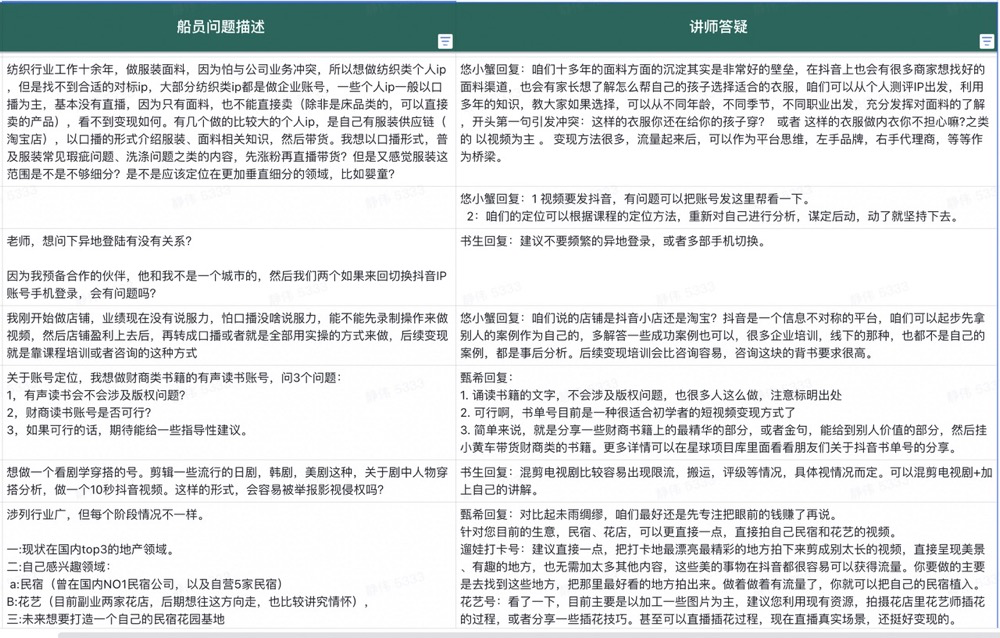Select the question starting 想做一个看剧学穿搭的号
This screenshot has height=638, width=1000.
point(228,481)
